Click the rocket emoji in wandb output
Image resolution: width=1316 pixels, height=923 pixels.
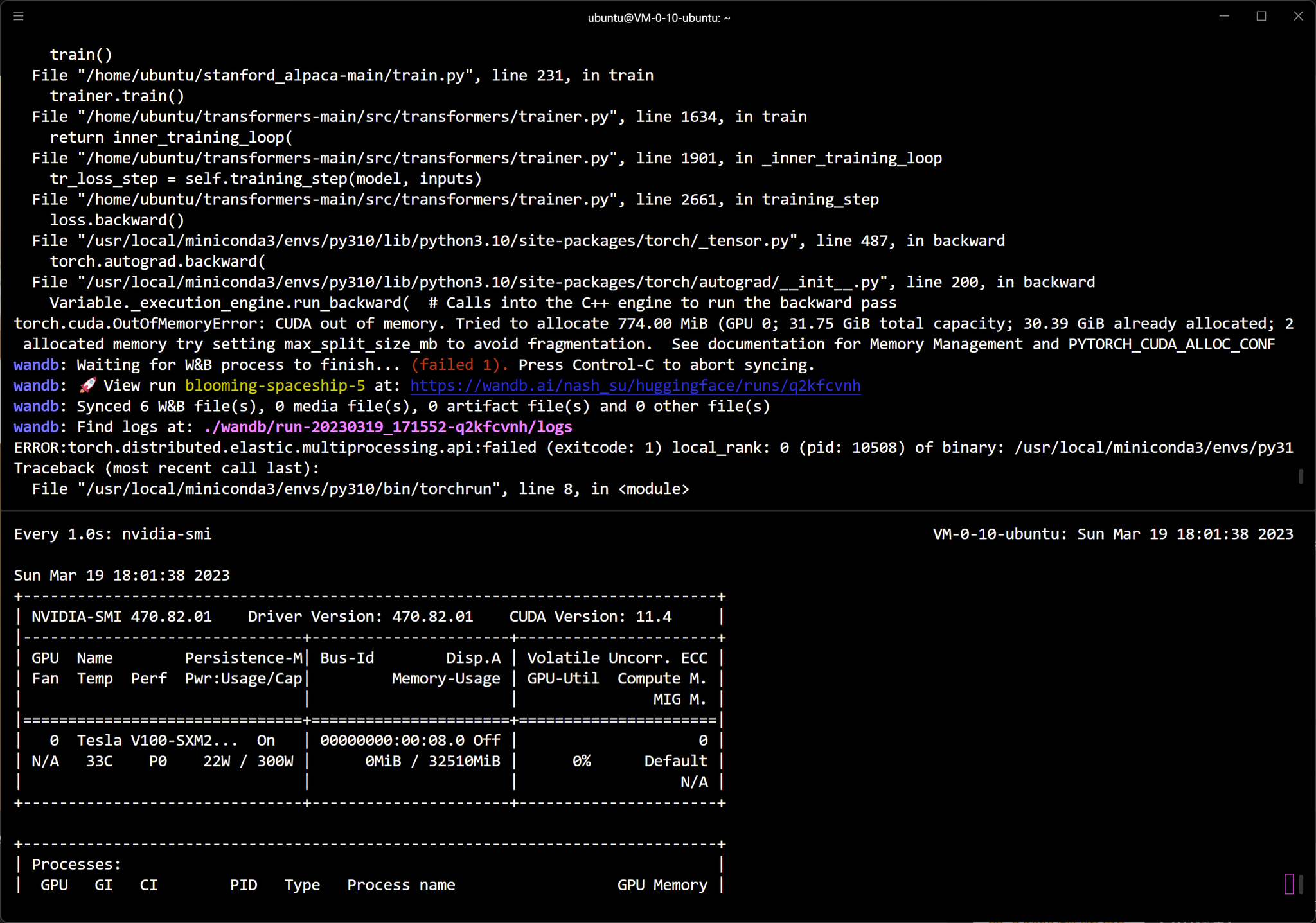pyautogui.click(x=87, y=385)
